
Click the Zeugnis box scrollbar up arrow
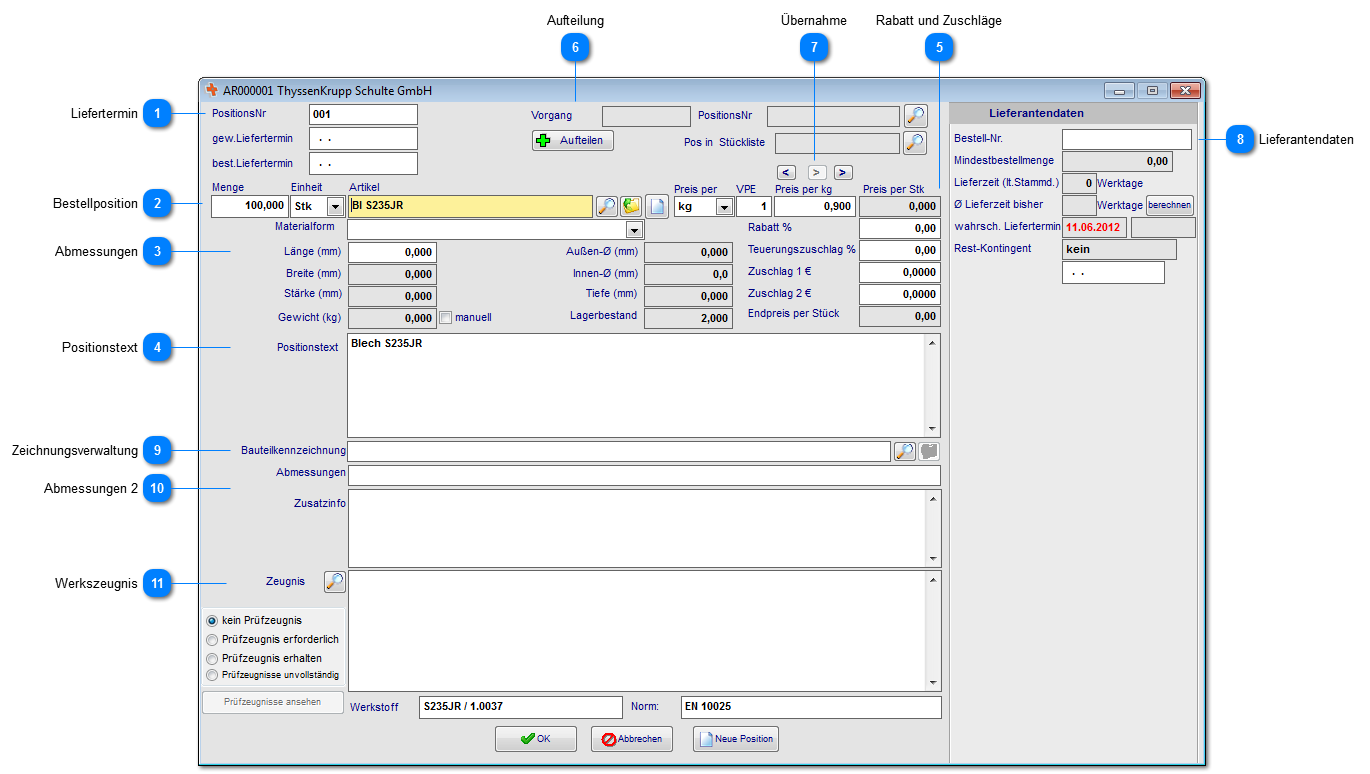[933, 579]
